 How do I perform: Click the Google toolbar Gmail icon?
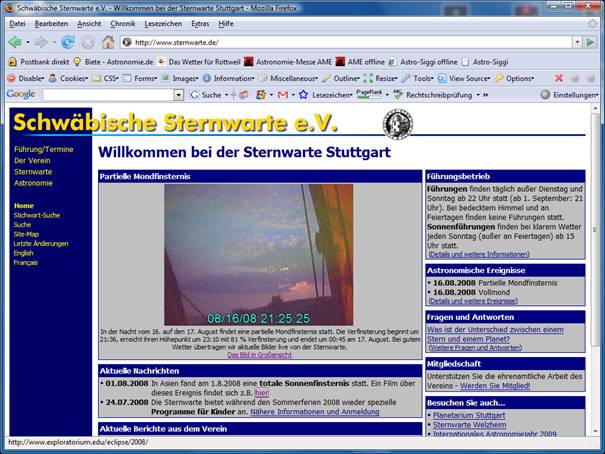click(283, 95)
